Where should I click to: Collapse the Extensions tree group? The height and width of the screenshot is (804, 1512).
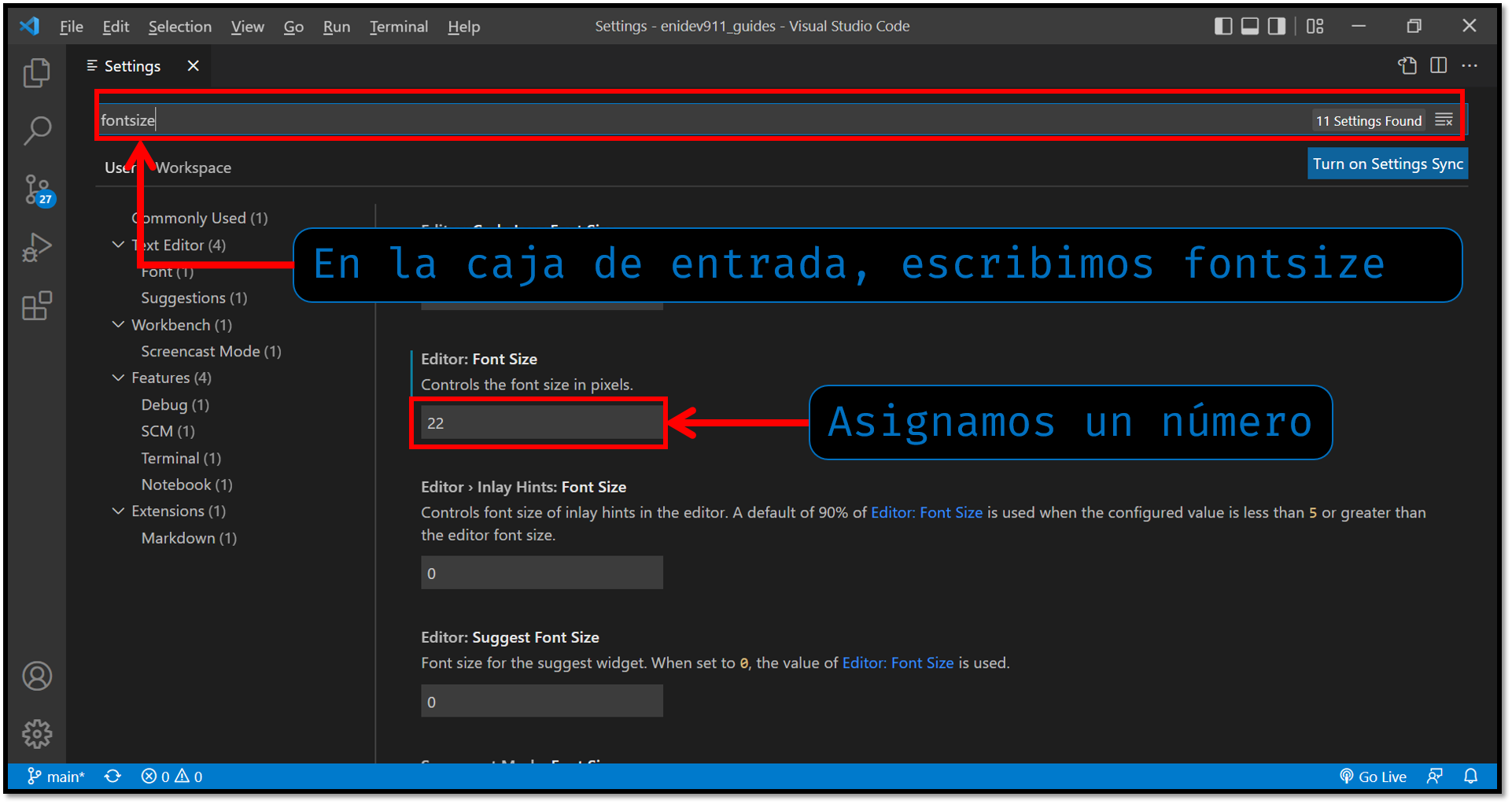pyautogui.click(x=118, y=511)
